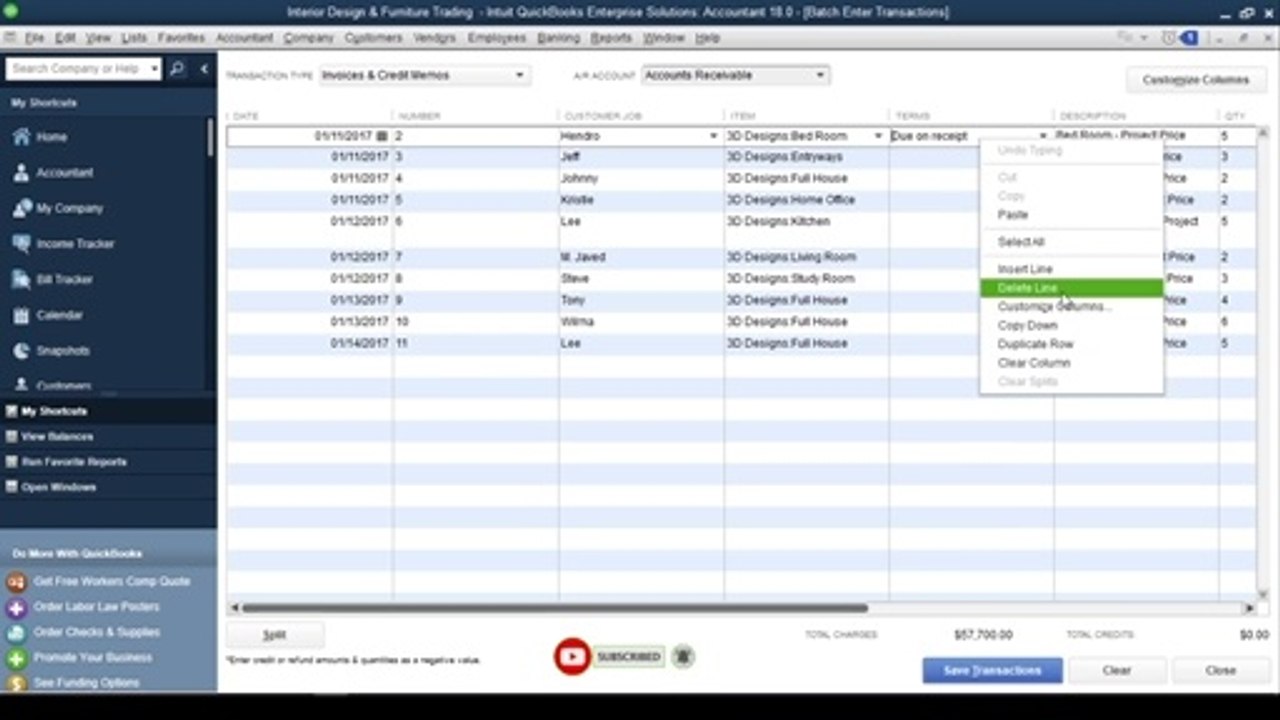Screen dimensions: 1280x720
Task: Open the date picker calendar icon
Action: (x=381, y=136)
